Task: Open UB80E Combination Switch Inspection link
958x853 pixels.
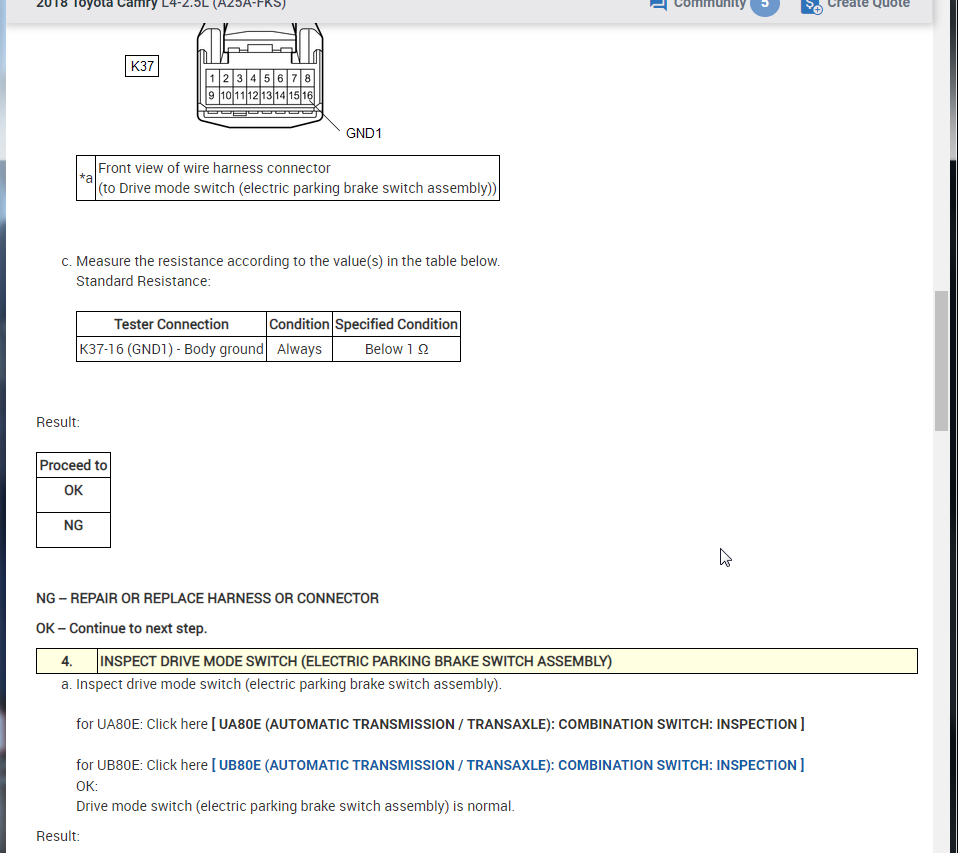Action: [x=508, y=765]
